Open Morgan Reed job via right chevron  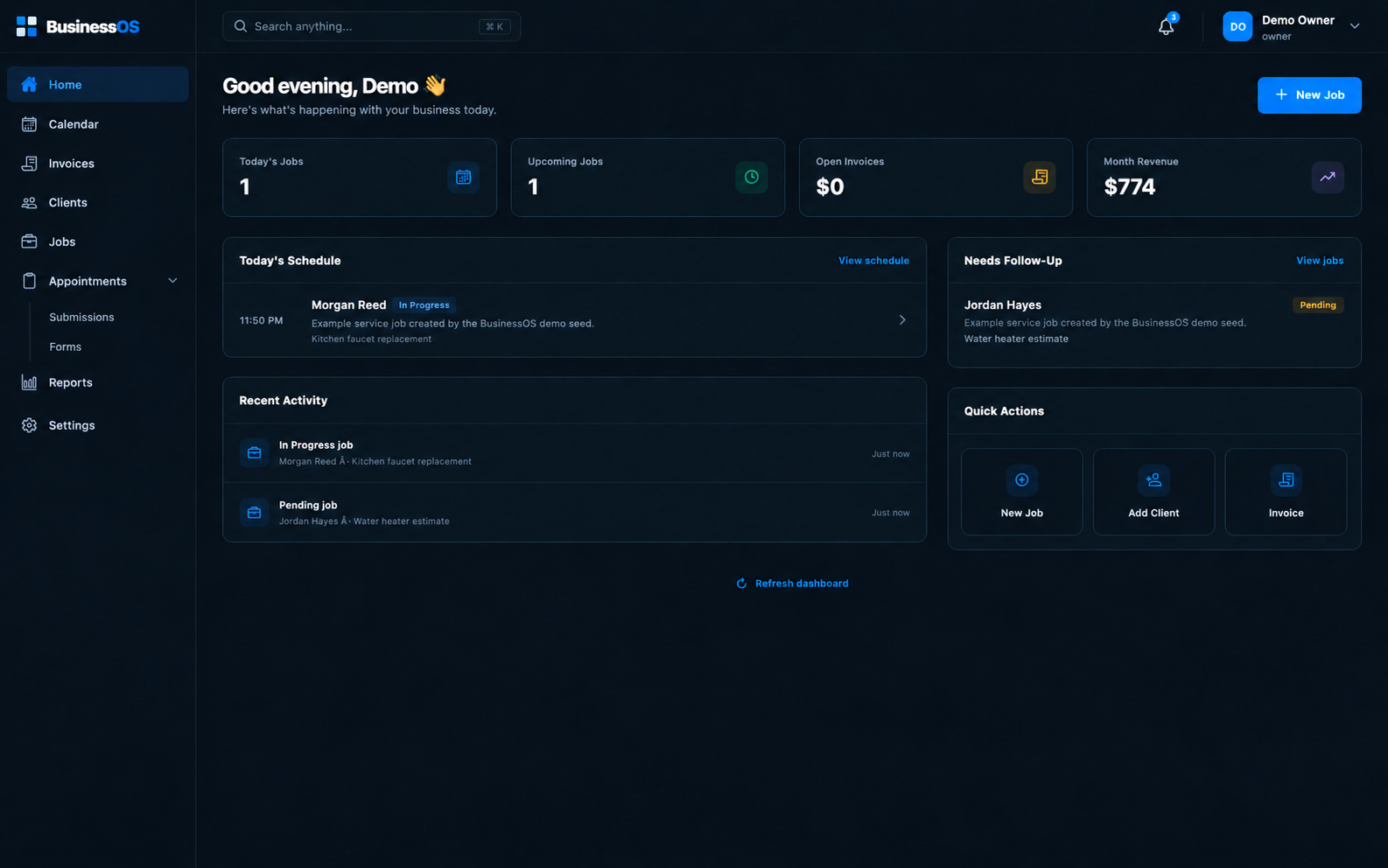[x=902, y=320]
